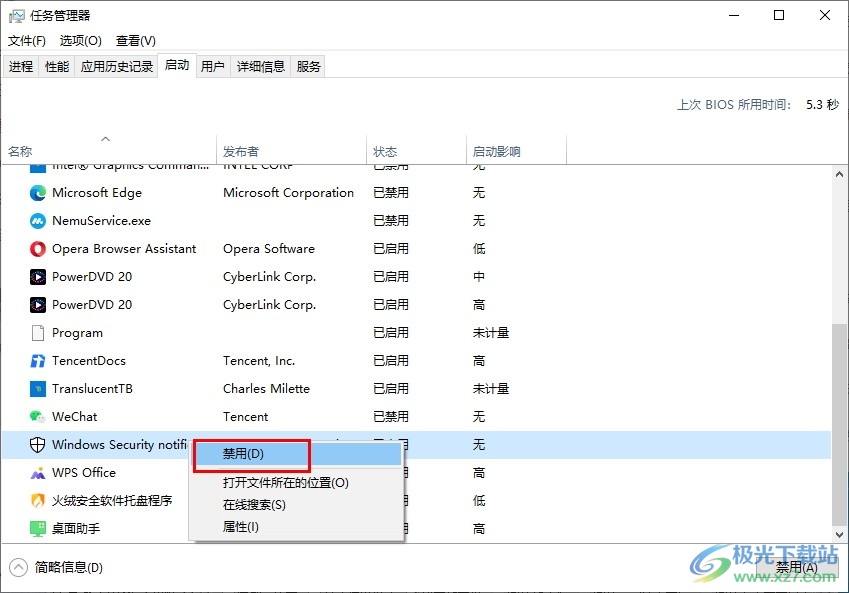Click the vertical scrollbar thumb
The height and width of the screenshot is (593, 849).
[839, 424]
